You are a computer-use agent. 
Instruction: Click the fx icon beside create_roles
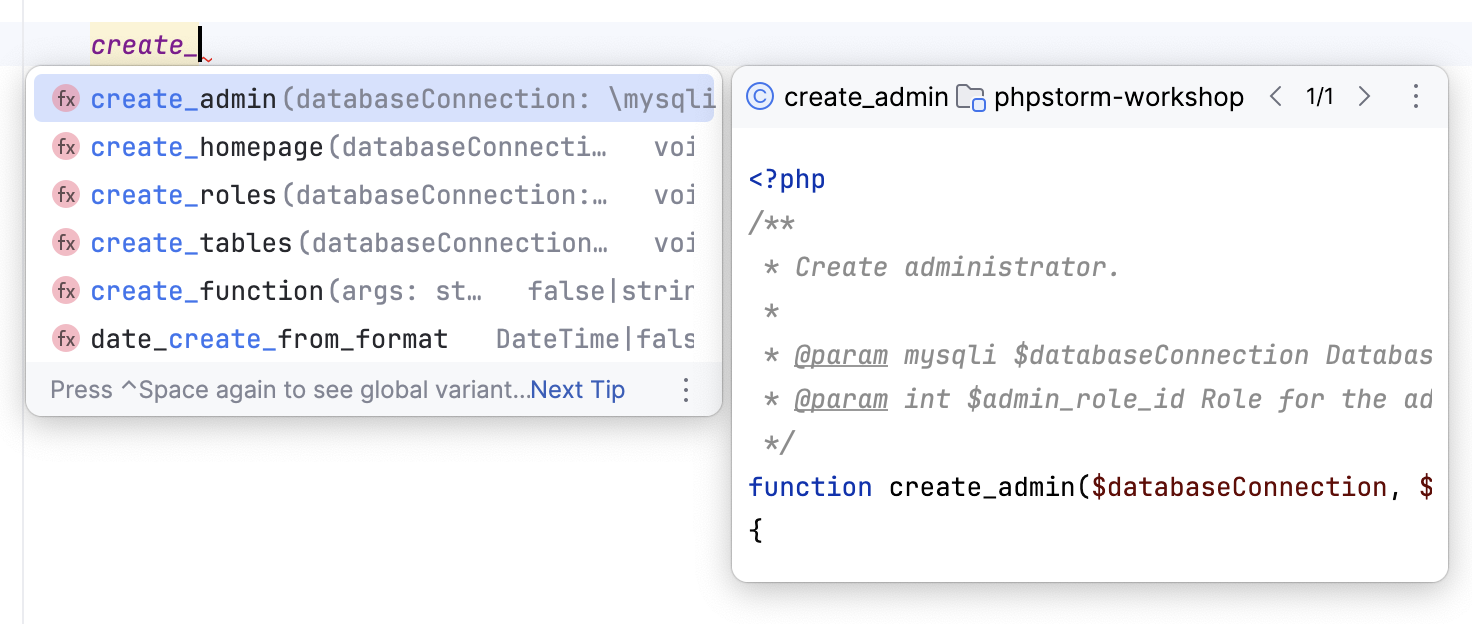[x=66, y=195]
